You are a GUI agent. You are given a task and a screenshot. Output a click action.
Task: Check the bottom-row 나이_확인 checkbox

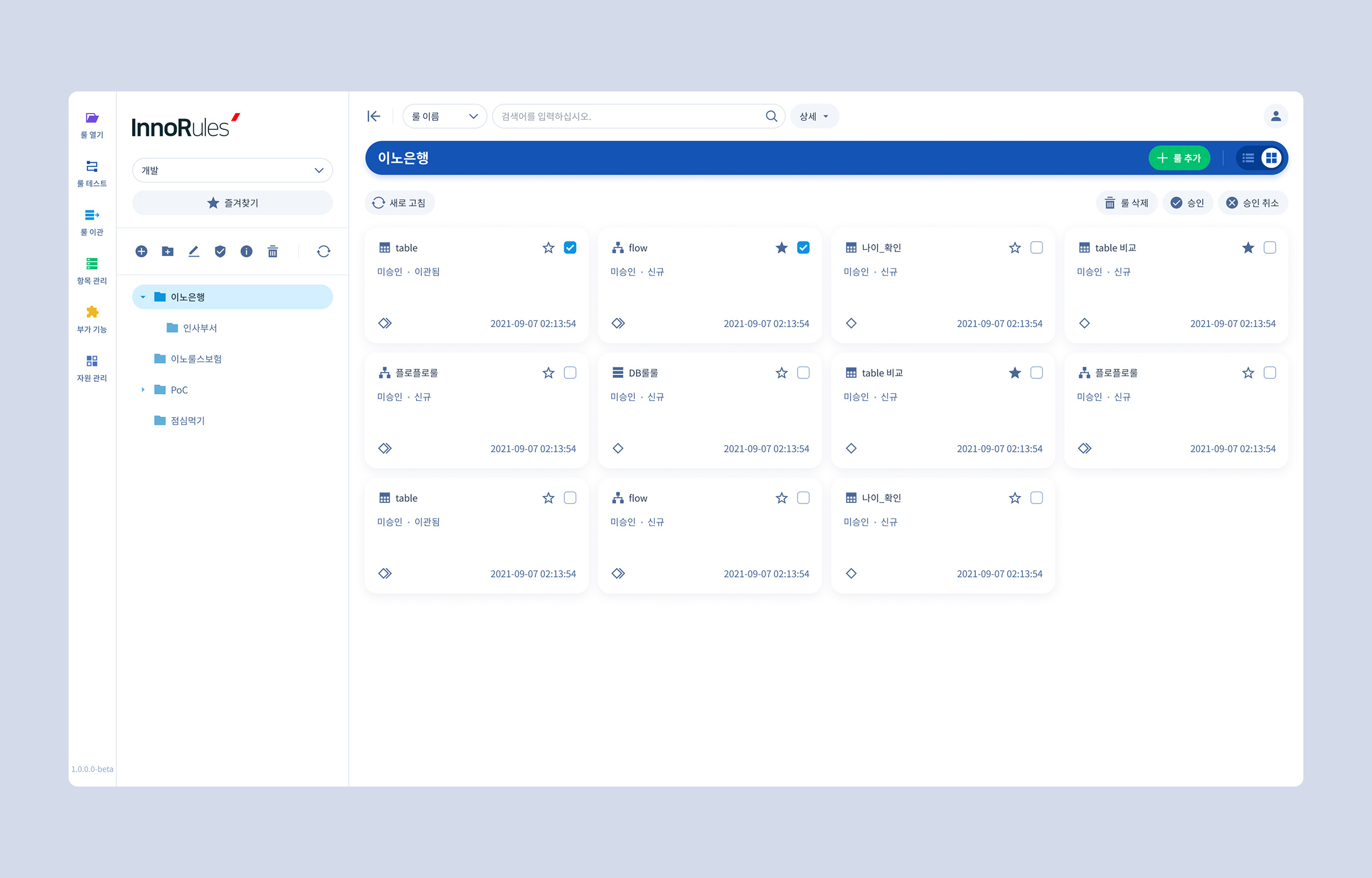pos(1036,498)
